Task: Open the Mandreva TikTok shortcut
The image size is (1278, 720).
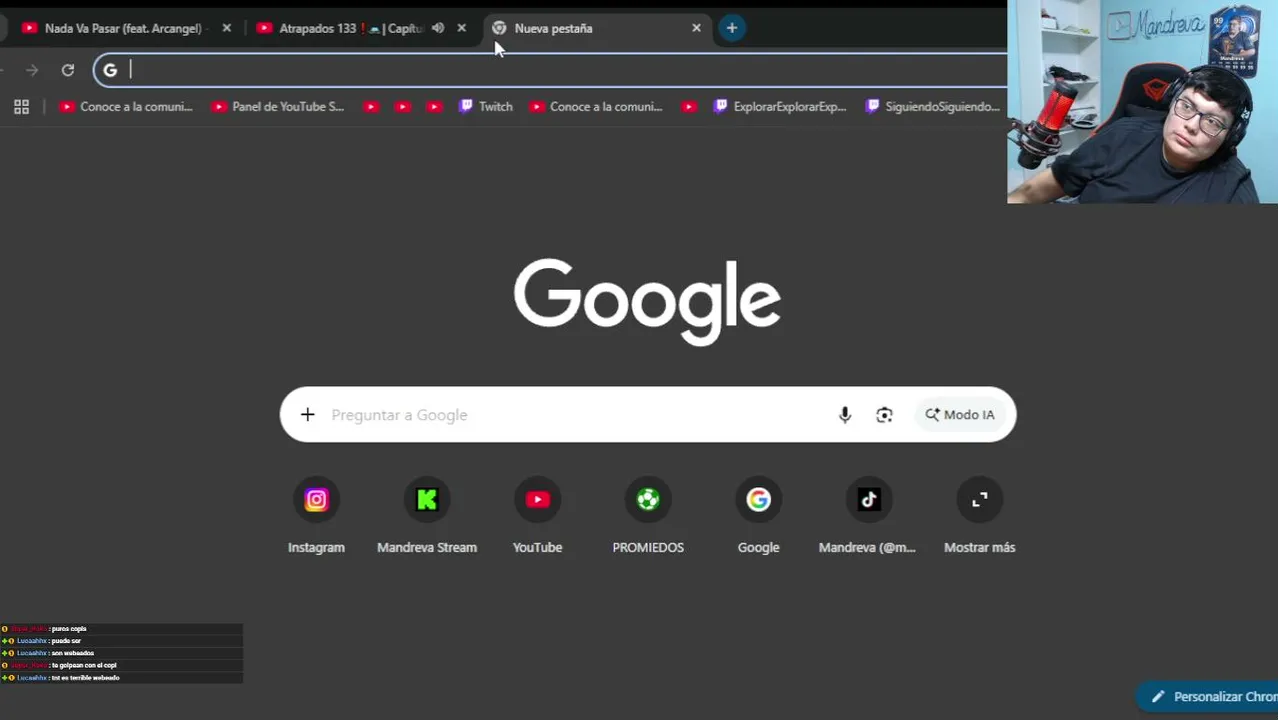Action: [868, 517]
